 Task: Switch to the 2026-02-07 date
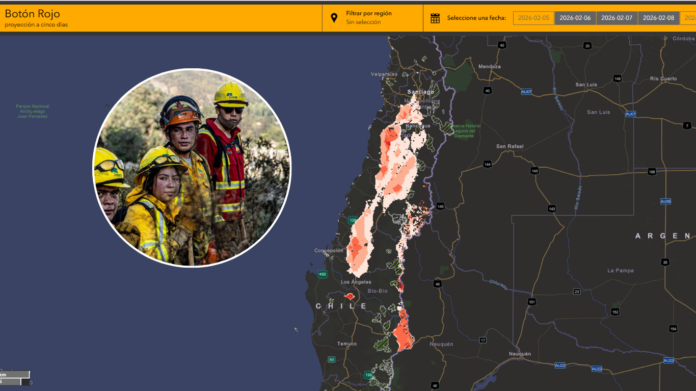click(x=617, y=18)
